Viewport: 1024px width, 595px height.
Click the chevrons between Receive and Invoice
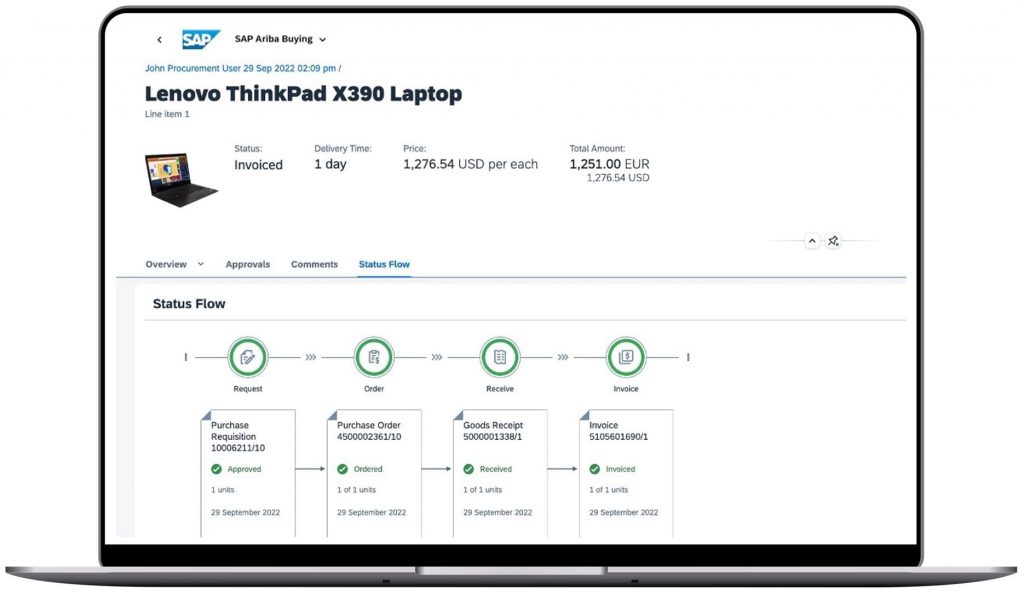(563, 357)
